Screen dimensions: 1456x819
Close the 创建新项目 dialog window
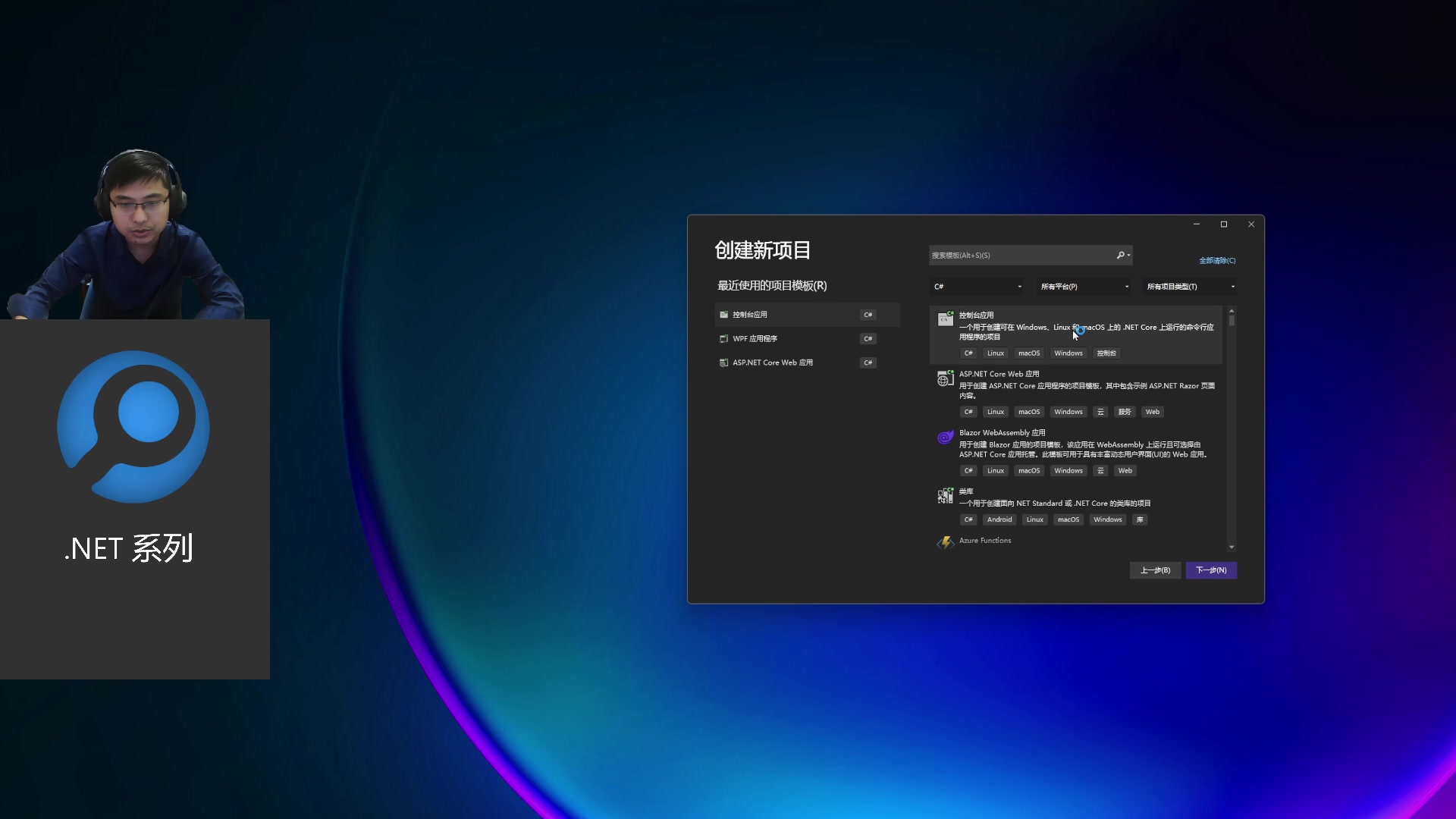pyautogui.click(x=1251, y=224)
